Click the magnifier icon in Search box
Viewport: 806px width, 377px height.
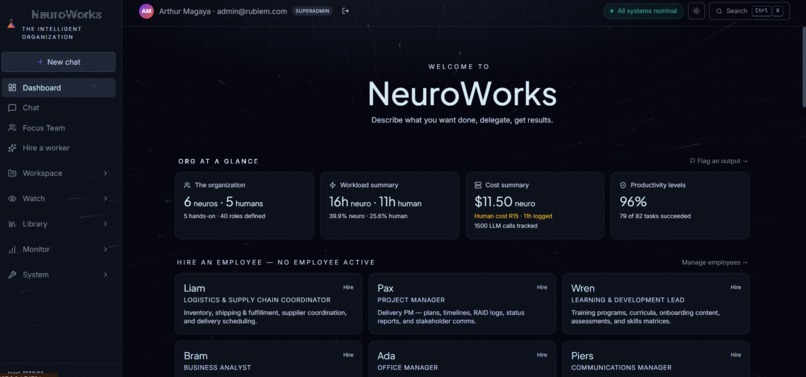(x=719, y=11)
